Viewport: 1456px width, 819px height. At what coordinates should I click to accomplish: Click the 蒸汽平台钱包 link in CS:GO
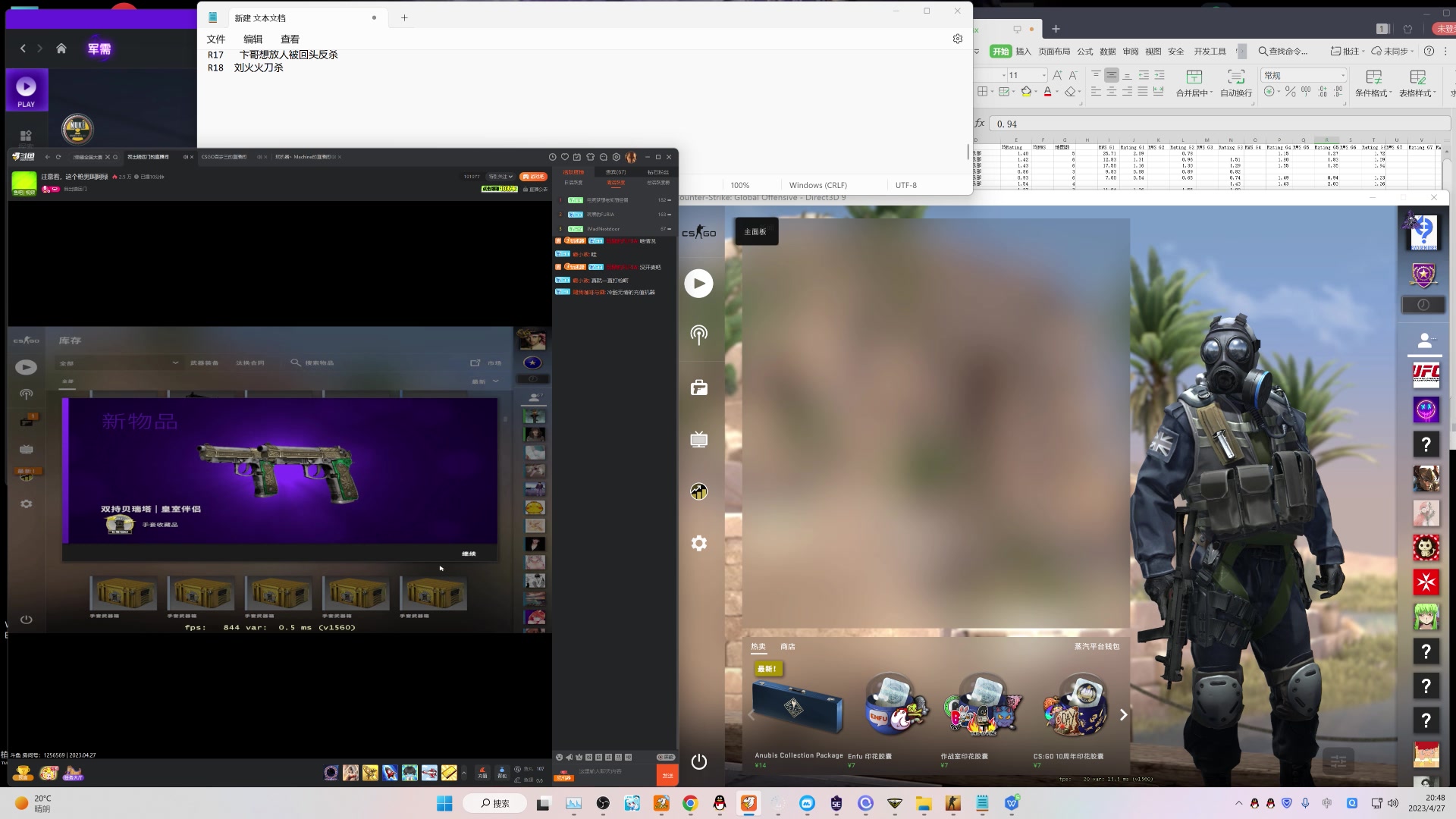1097,647
